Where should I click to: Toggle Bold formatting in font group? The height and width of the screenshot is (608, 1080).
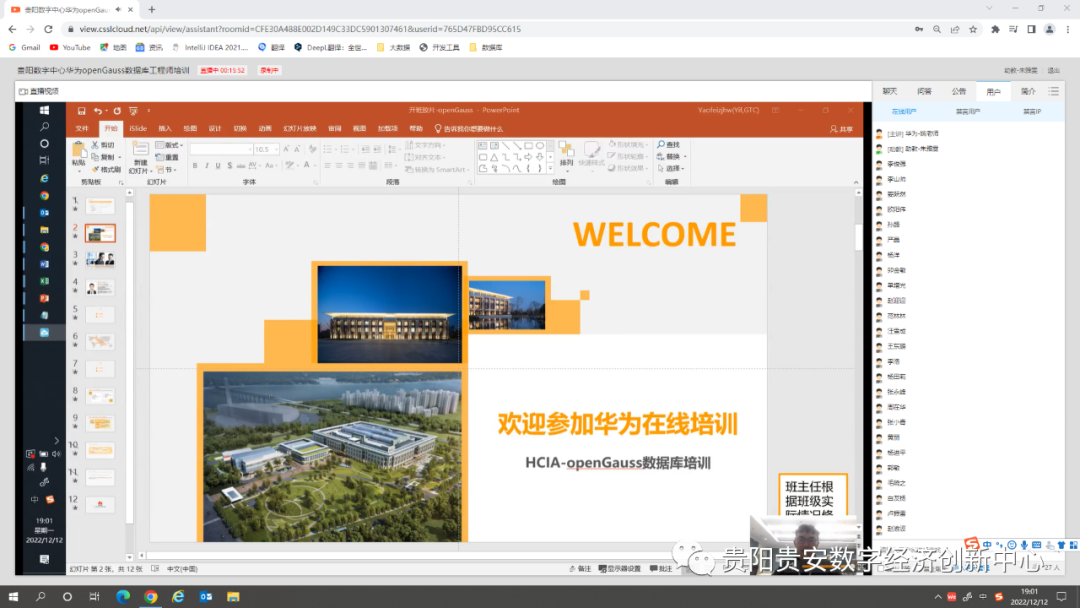[x=195, y=166]
